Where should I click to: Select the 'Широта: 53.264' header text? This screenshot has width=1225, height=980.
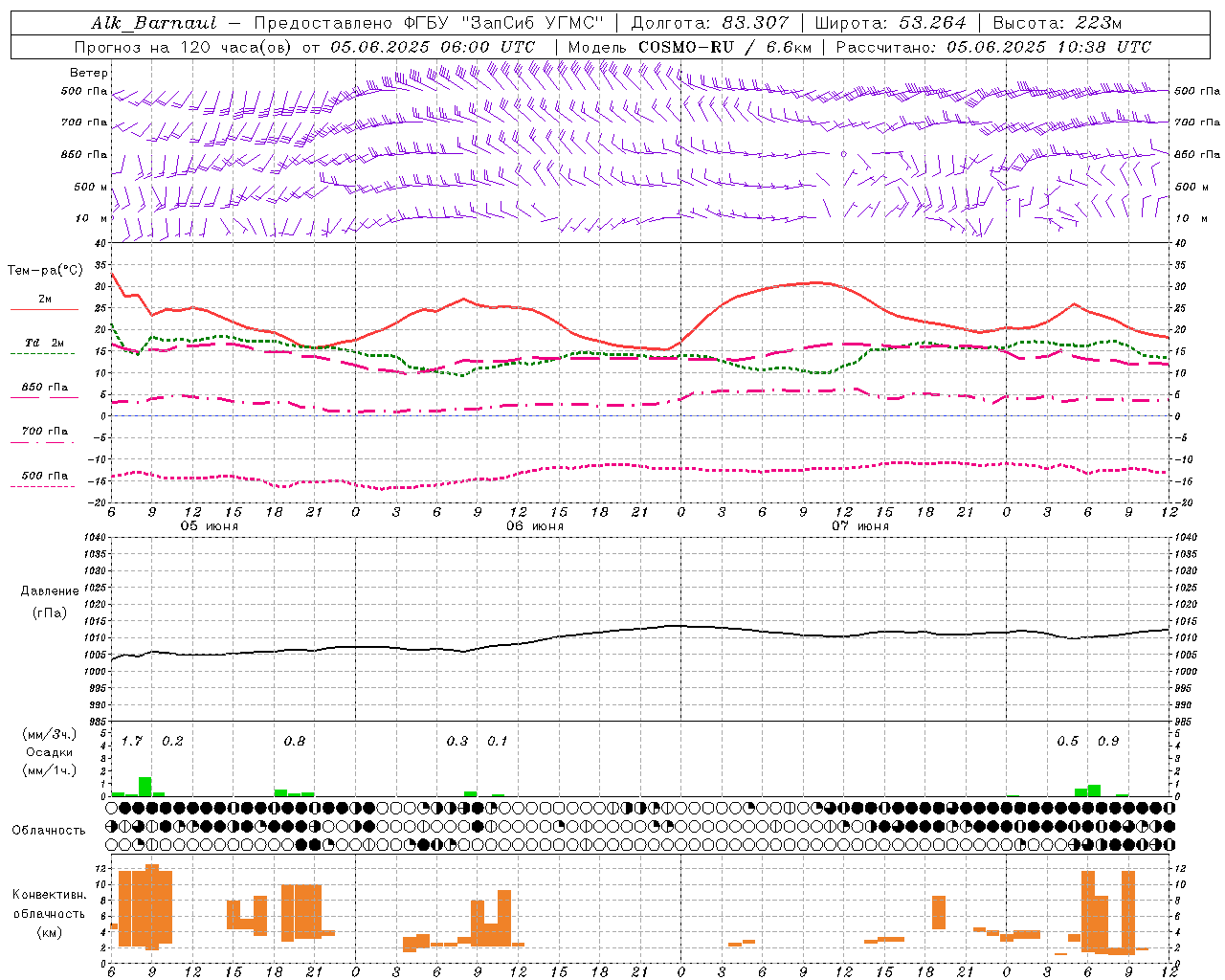[891, 23]
